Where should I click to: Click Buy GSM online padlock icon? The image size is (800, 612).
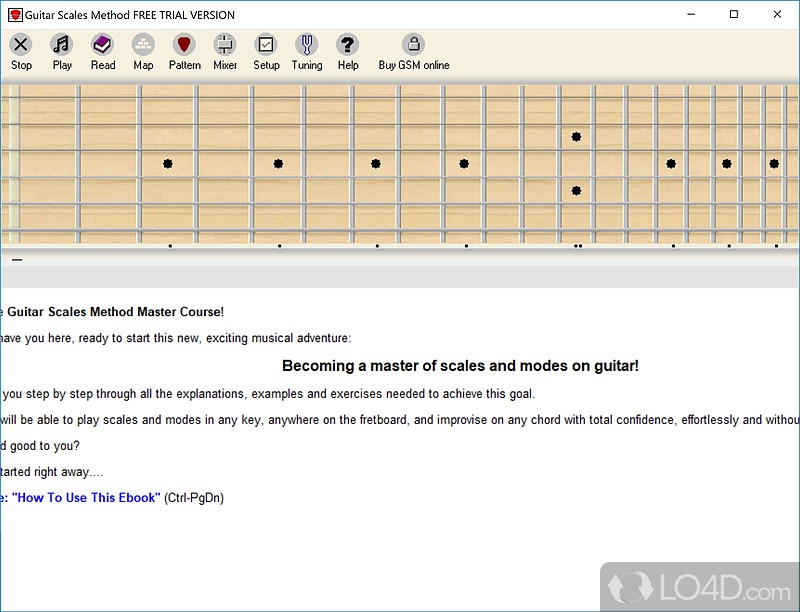click(x=414, y=45)
